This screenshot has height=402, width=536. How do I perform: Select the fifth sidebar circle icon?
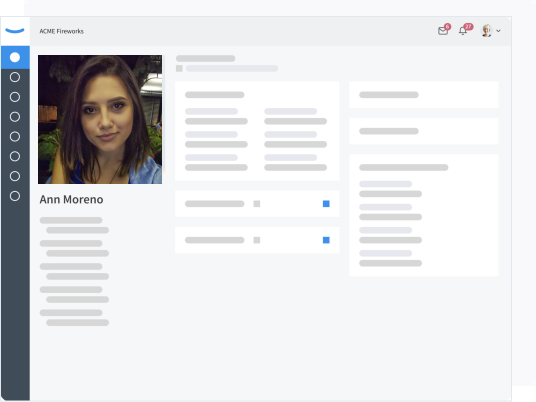[15, 136]
